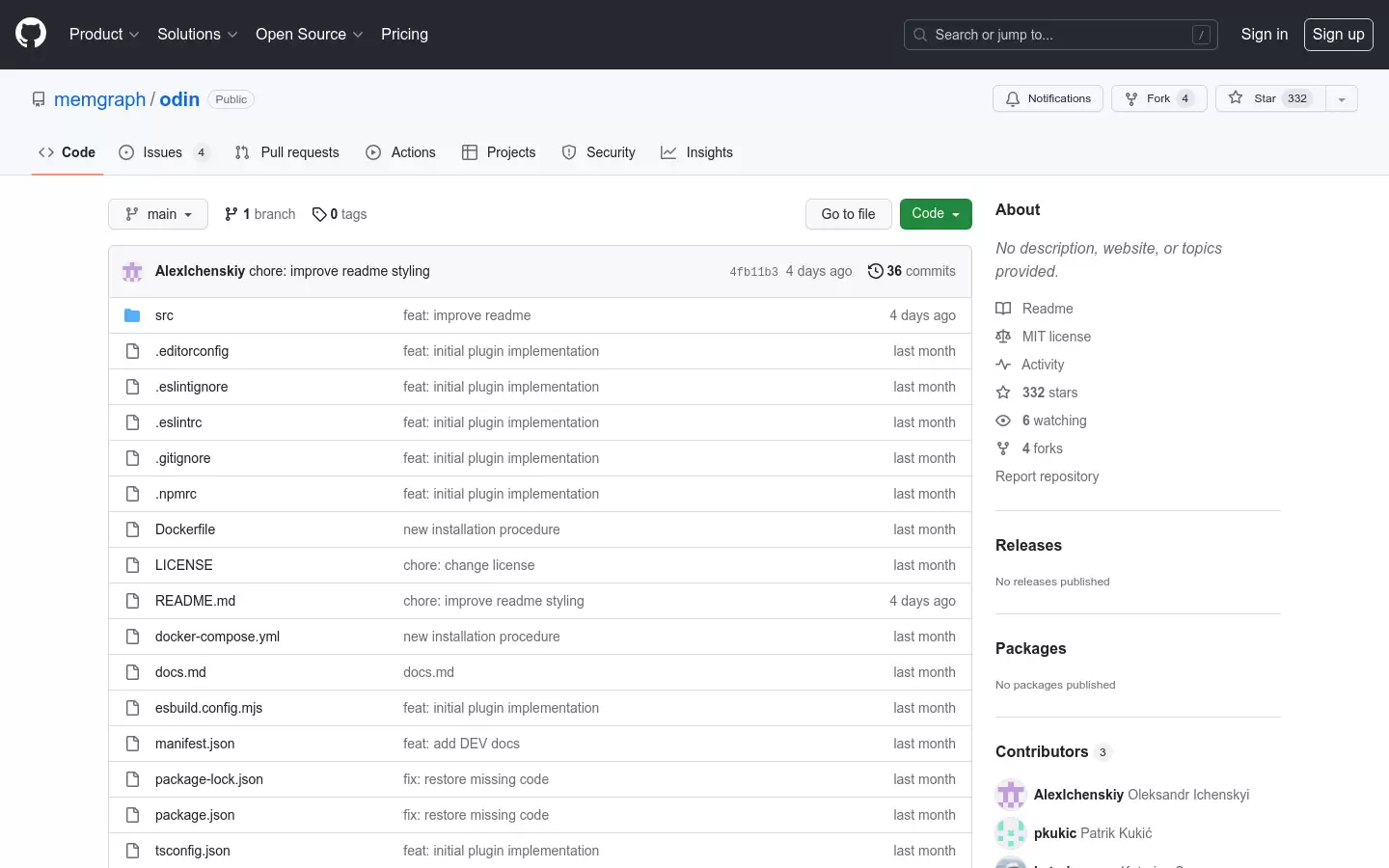1389x868 pixels.
Task: Open commit hash 4fb11b3
Action: (x=753, y=272)
